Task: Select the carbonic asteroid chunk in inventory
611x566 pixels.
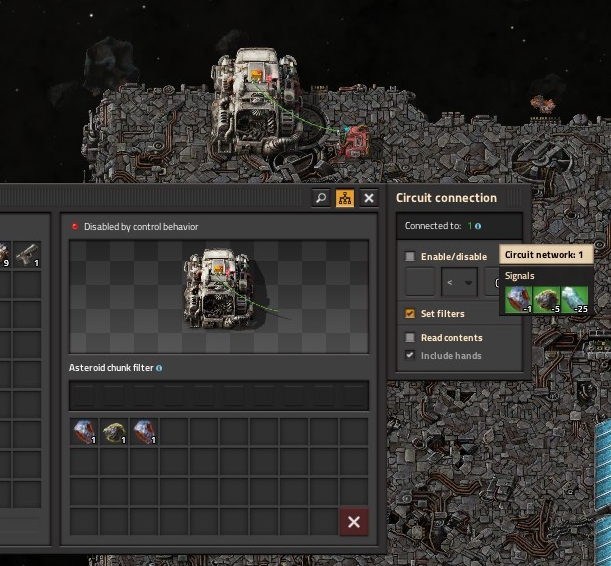Action: point(114,432)
